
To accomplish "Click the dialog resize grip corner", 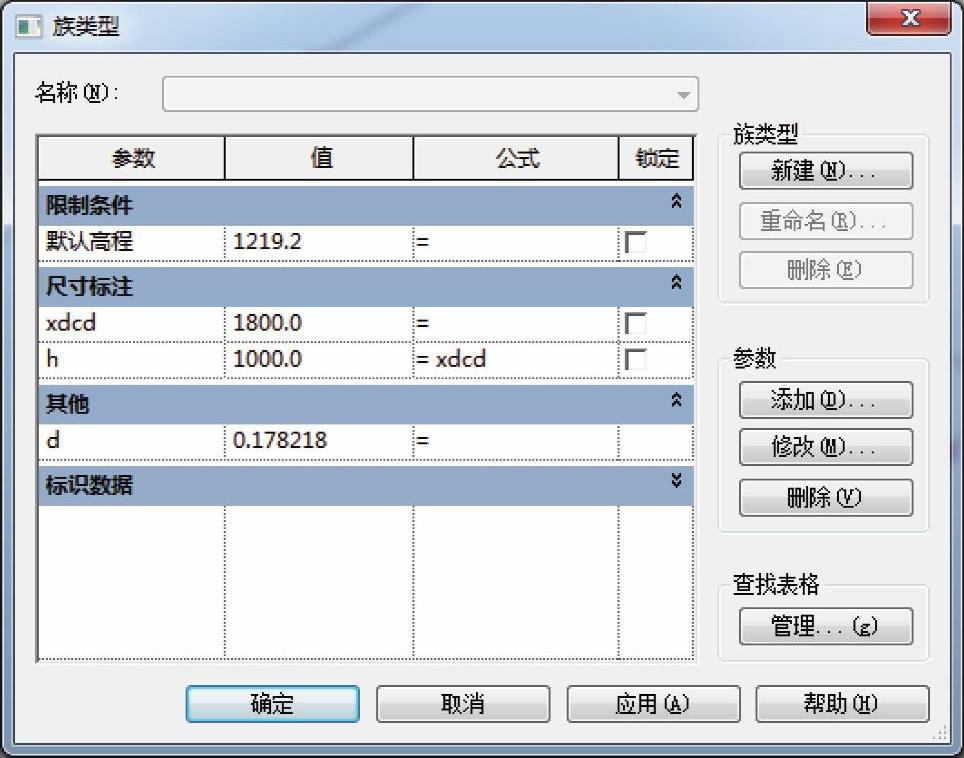I will coord(941,733).
